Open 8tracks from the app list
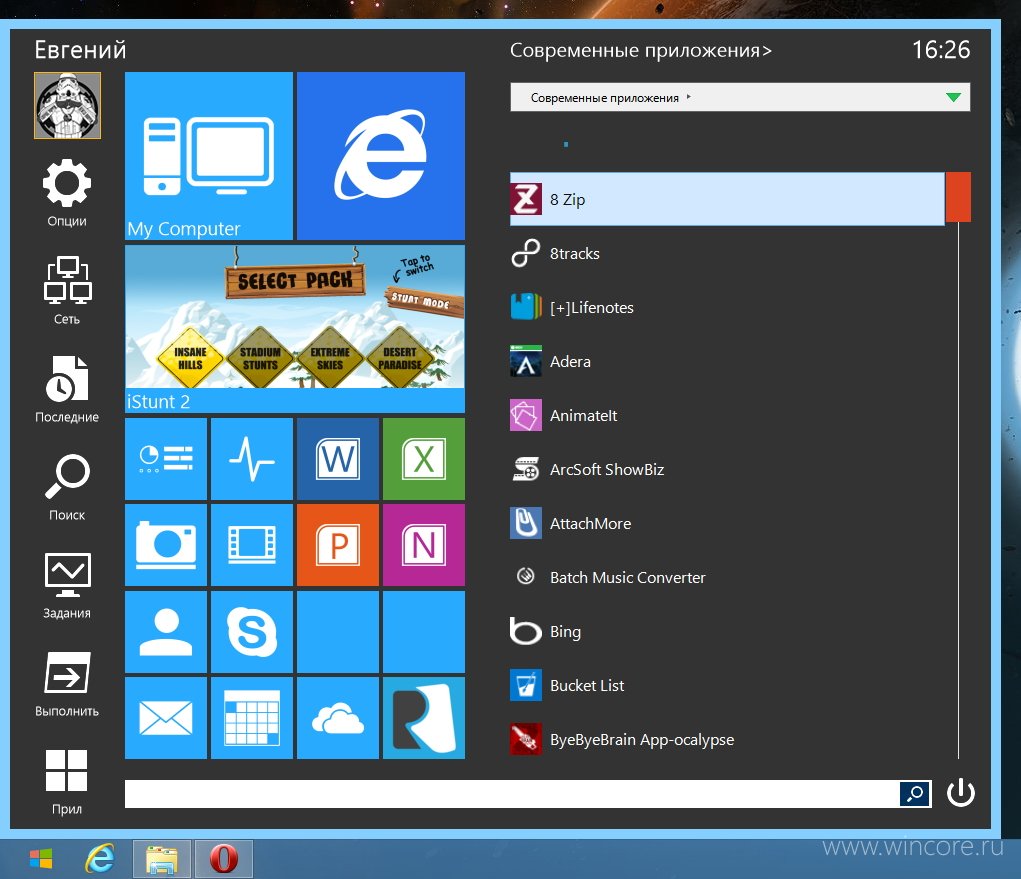Image resolution: width=1021 pixels, height=879 pixels. (727, 253)
